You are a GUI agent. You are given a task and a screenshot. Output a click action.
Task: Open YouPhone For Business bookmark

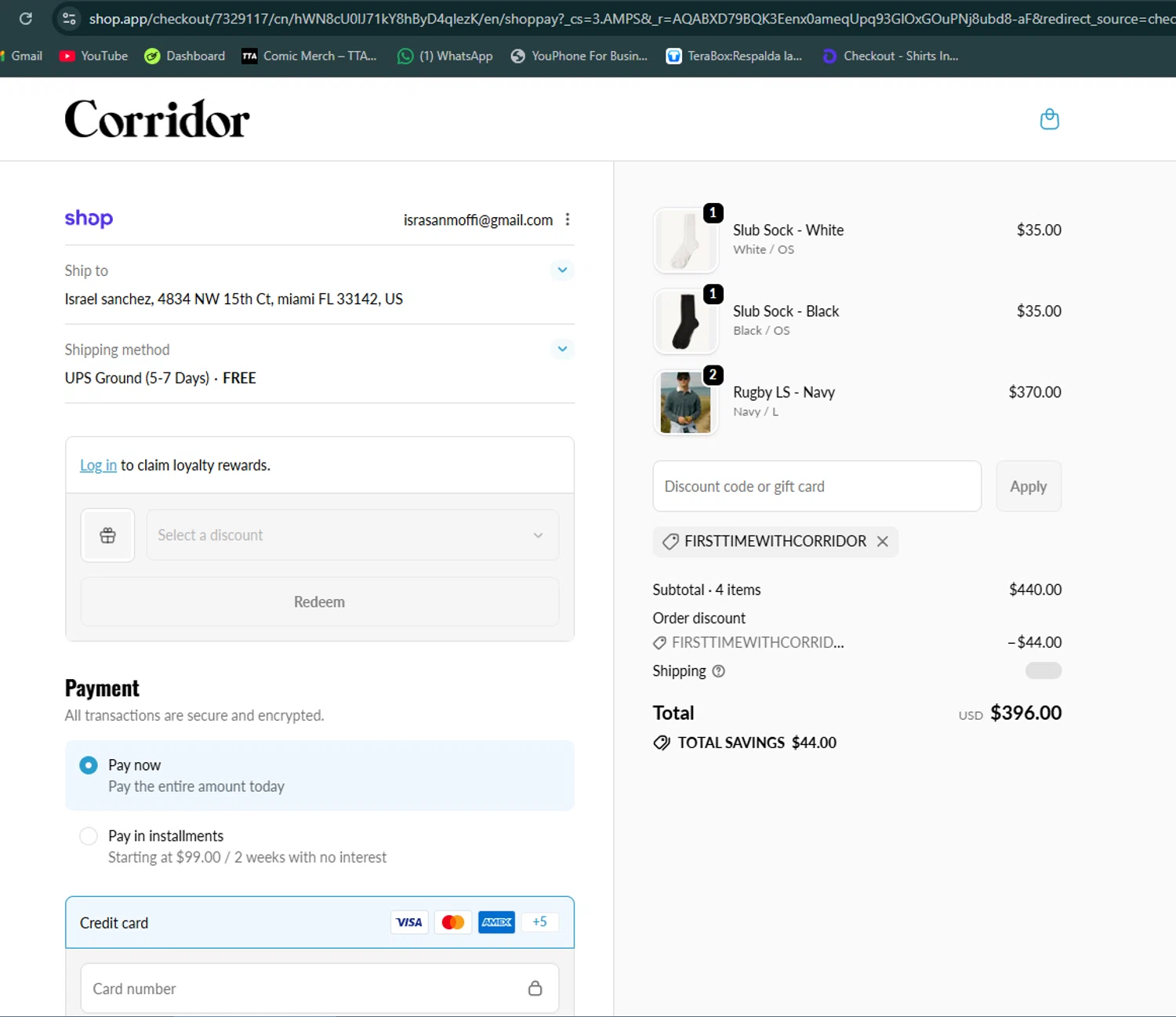(579, 56)
